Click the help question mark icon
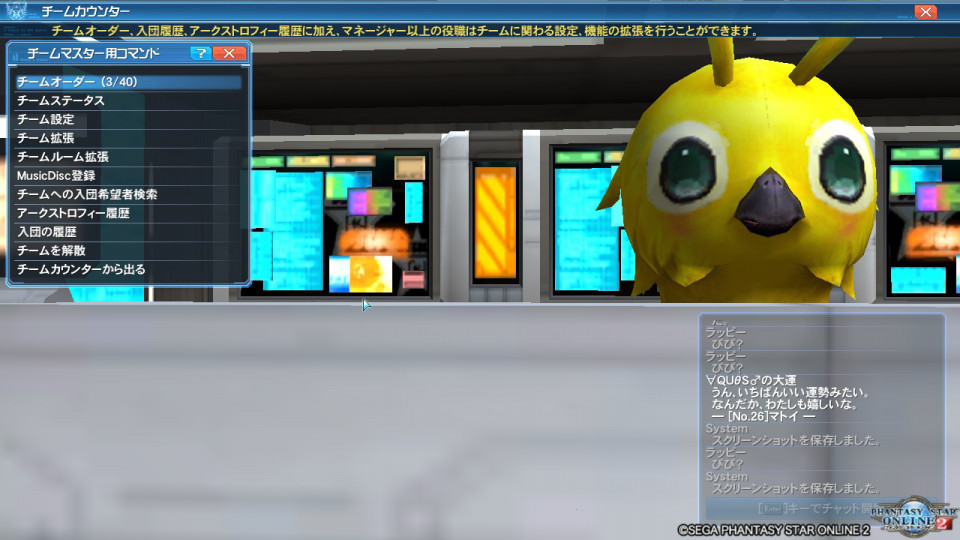This screenshot has height=540, width=960. click(x=201, y=53)
